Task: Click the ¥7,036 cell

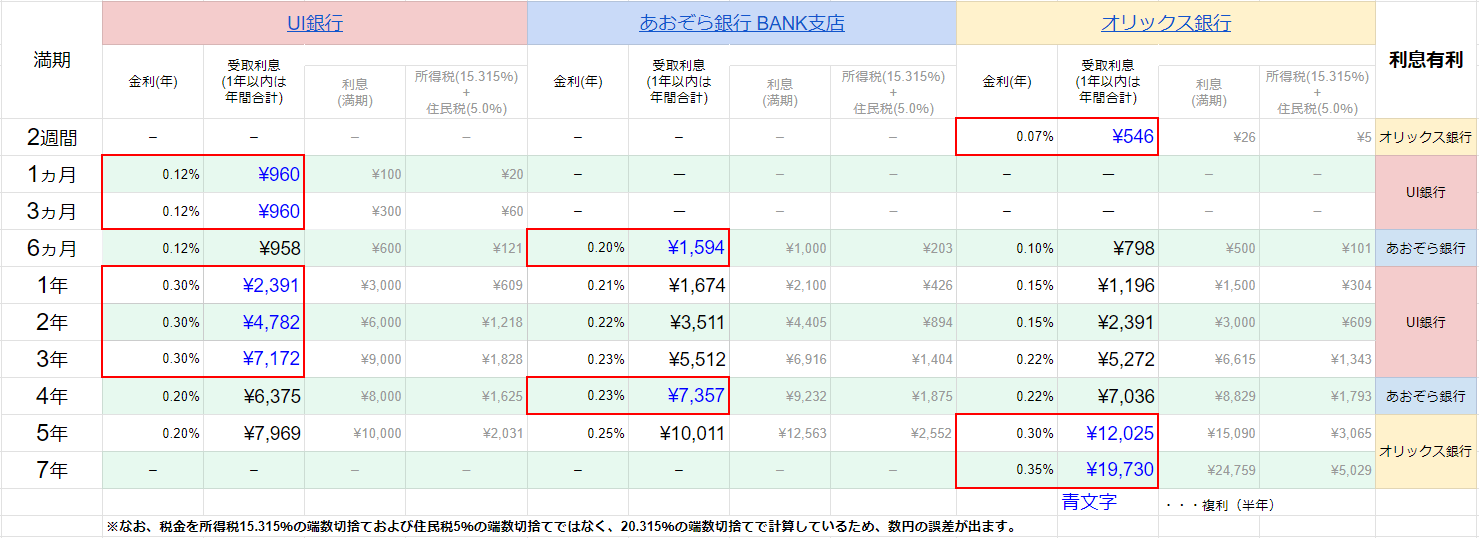Action: 1107,396
